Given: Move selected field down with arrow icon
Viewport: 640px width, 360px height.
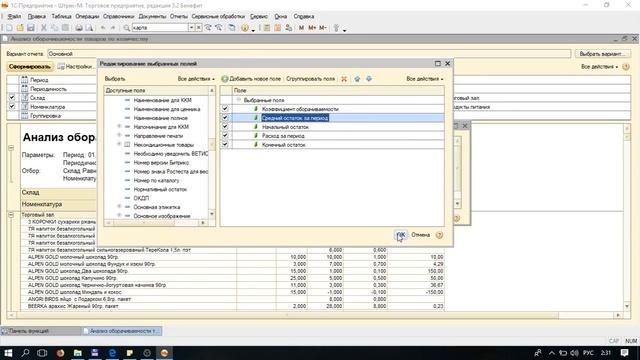Looking at the screenshot, I should click(369, 79).
